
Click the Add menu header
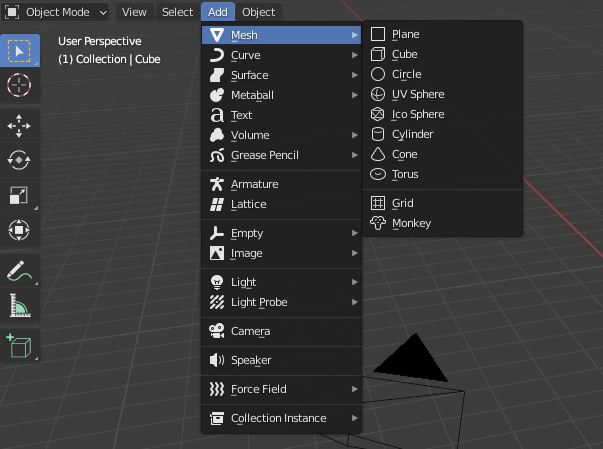[x=218, y=12]
